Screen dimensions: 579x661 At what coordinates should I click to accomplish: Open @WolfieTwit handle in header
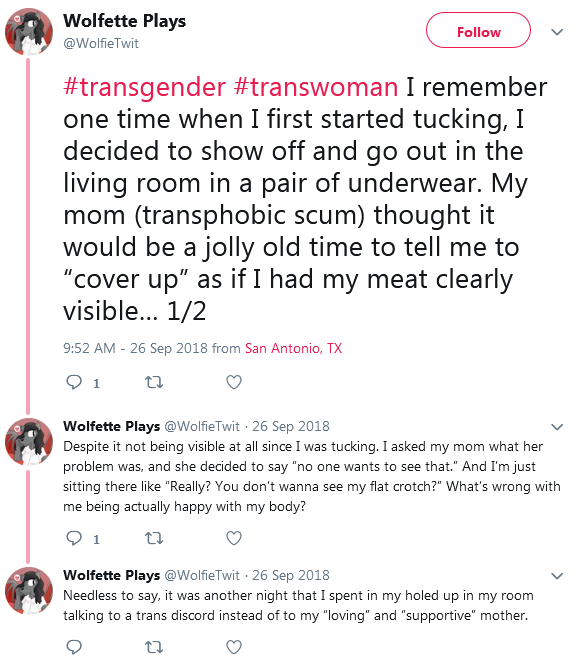point(101,43)
